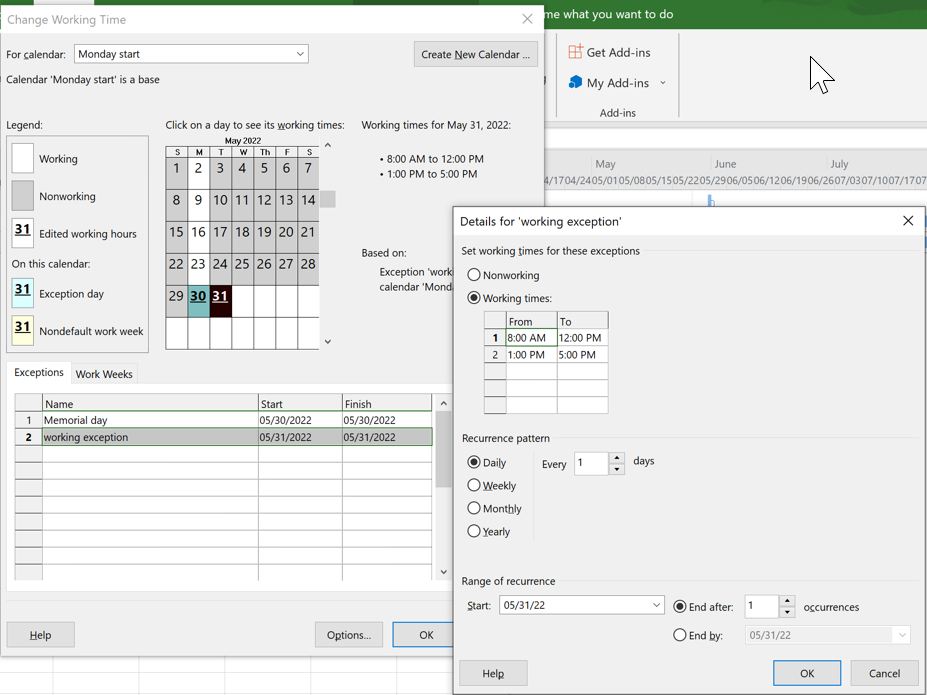This screenshot has width=927, height=695.
Task: Choose Weekly recurrence pattern
Action: point(474,485)
